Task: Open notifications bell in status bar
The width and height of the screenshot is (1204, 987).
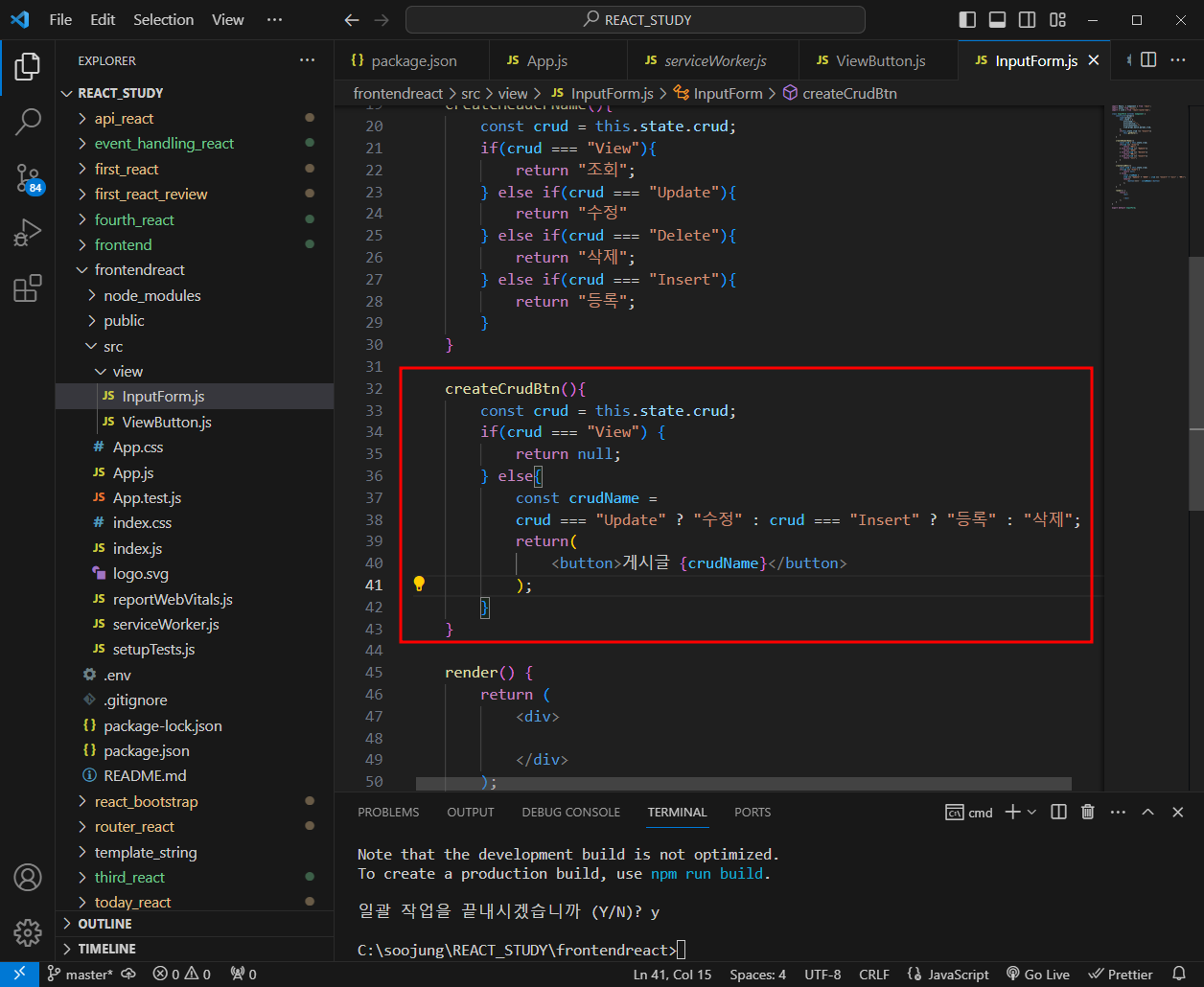Action: pos(1180,974)
